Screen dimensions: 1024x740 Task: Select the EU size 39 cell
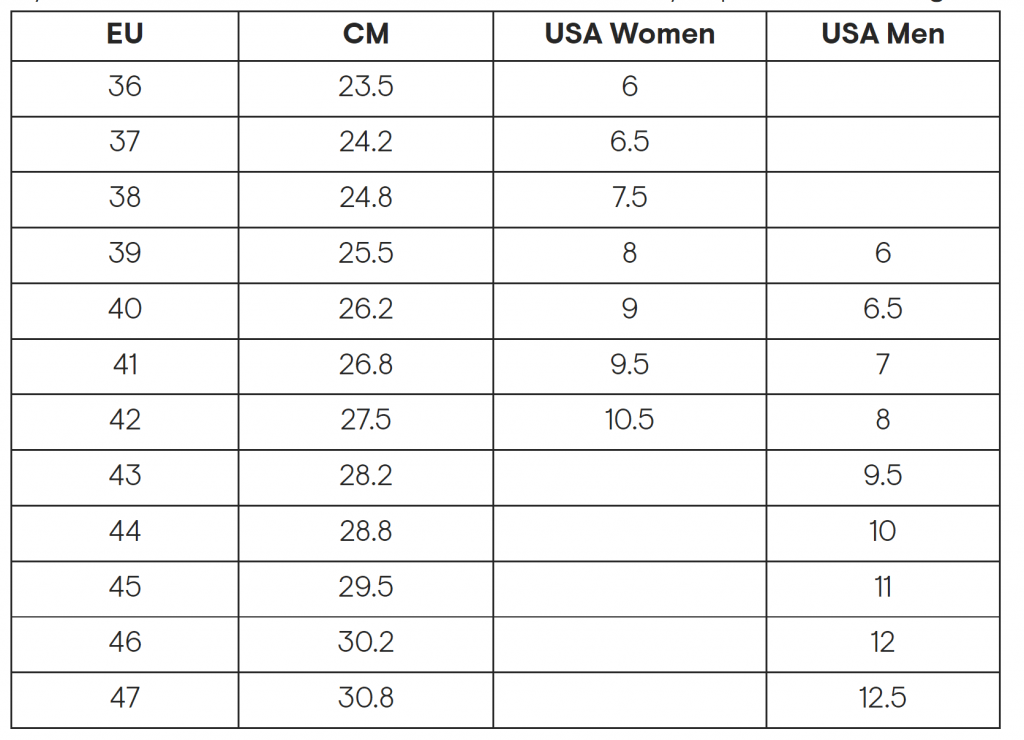click(x=125, y=255)
